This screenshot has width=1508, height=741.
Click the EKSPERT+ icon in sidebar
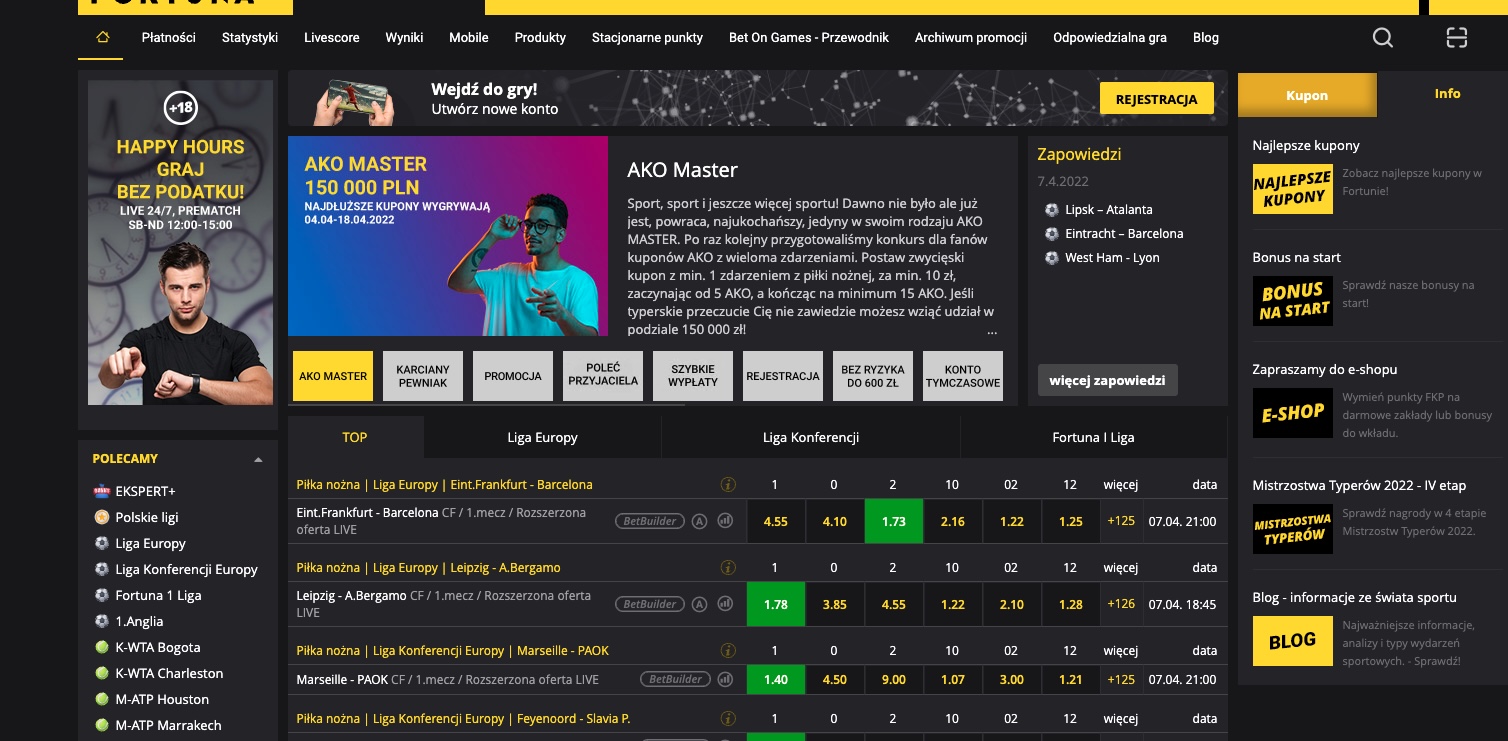101,491
